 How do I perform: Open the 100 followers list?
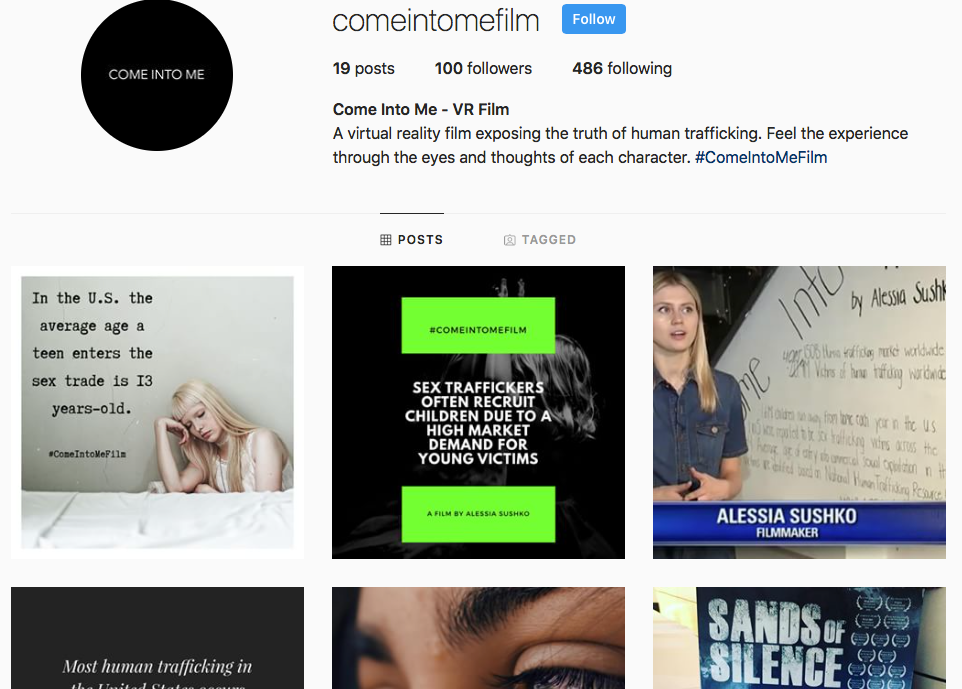click(x=483, y=68)
